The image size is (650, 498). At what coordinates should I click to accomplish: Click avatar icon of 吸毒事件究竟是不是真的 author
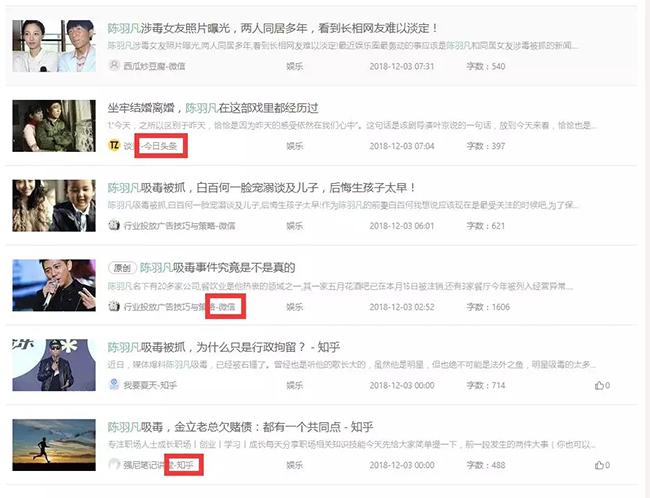[114, 306]
